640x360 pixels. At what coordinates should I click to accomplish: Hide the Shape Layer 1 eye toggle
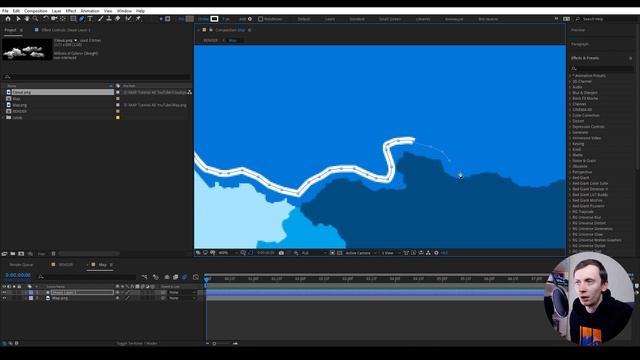(4, 292)
